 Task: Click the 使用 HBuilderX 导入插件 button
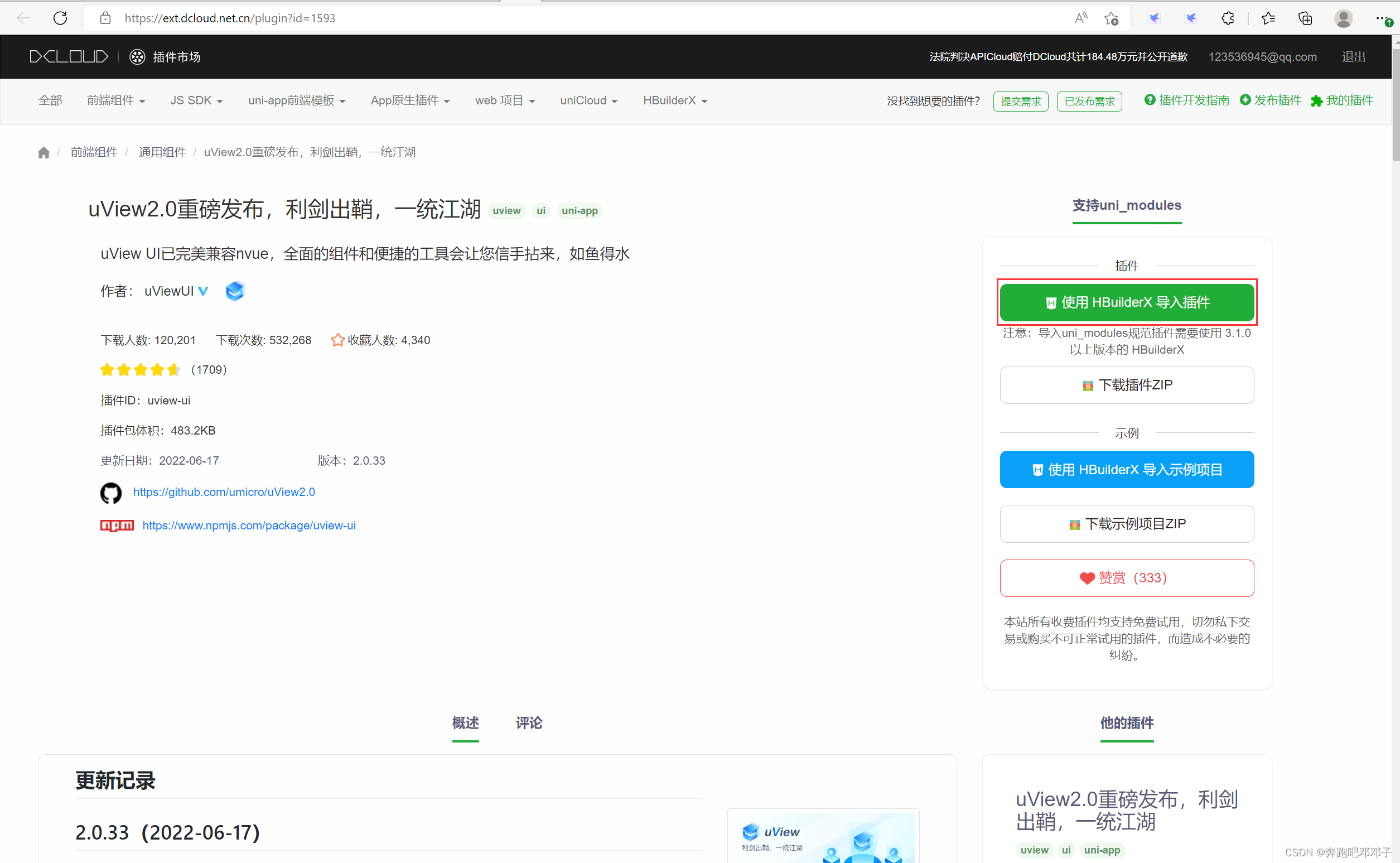[x=1126, y=302]
